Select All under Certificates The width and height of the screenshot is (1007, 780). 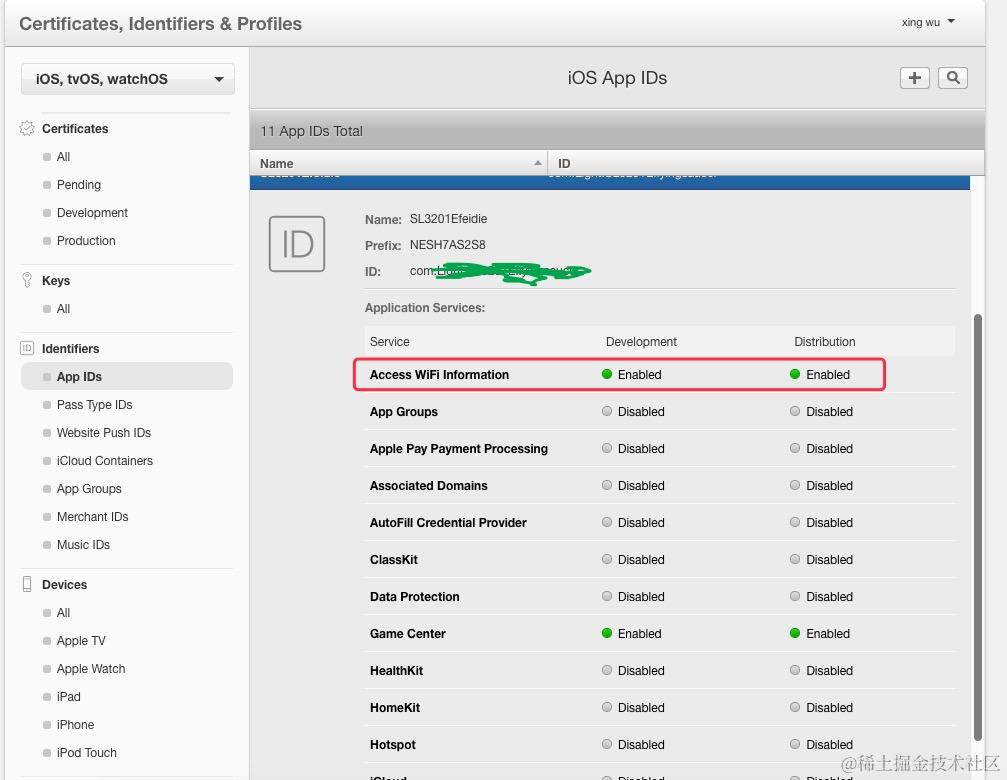(x=64, y=157)
